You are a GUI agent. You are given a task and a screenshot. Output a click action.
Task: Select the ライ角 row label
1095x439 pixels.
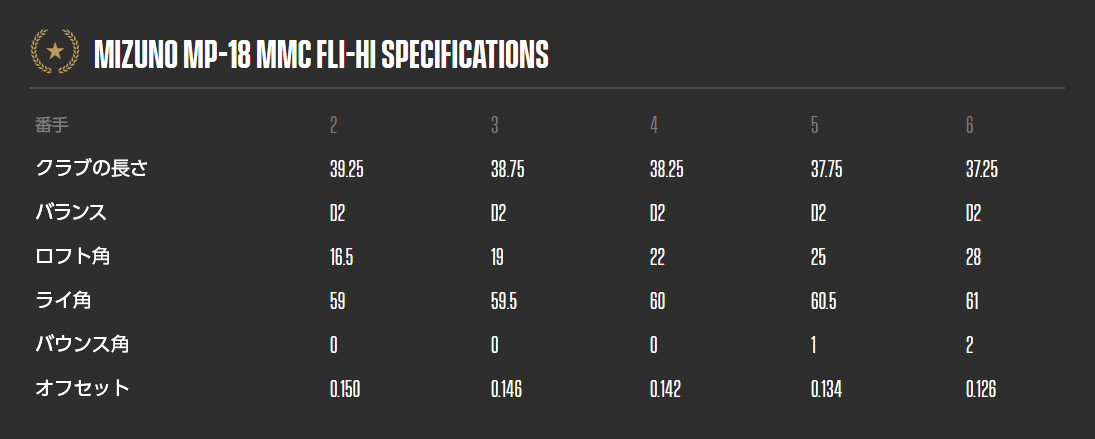coord(63,301)
